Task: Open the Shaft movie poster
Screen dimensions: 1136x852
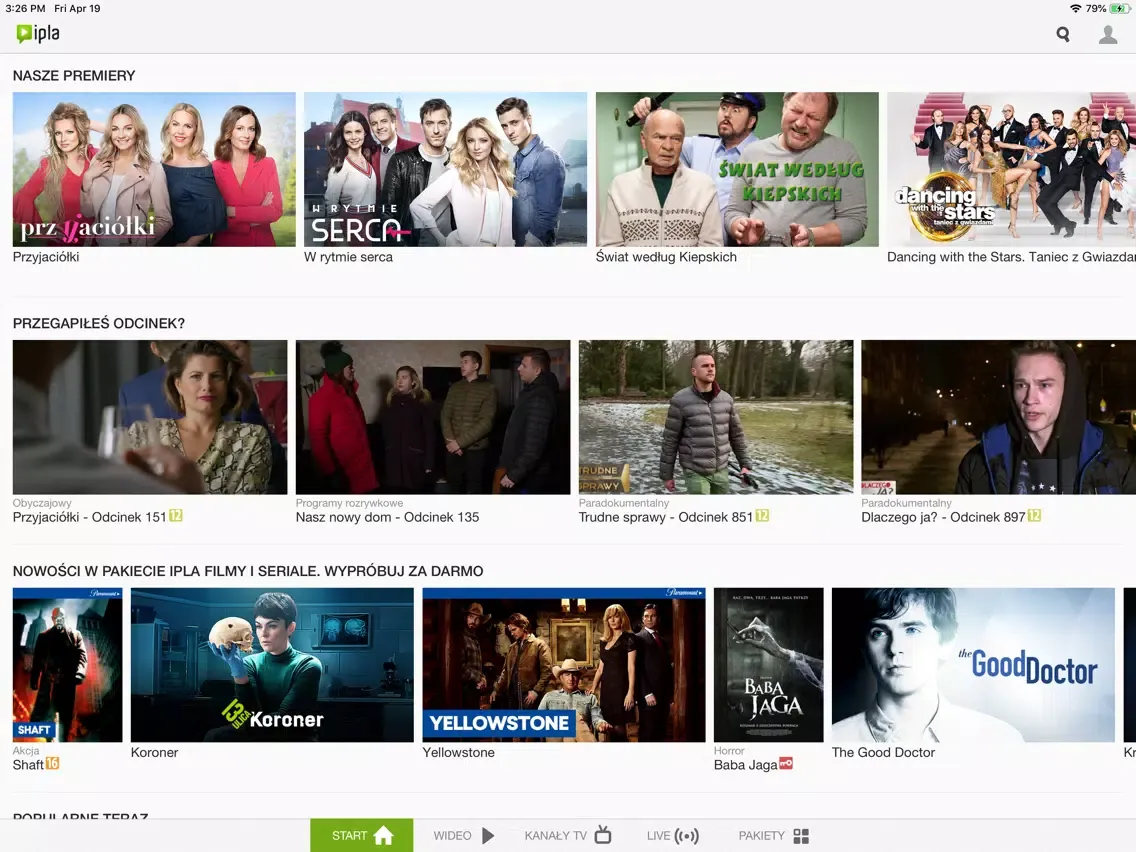Action: pyautogui.click(x=67, y=665)
